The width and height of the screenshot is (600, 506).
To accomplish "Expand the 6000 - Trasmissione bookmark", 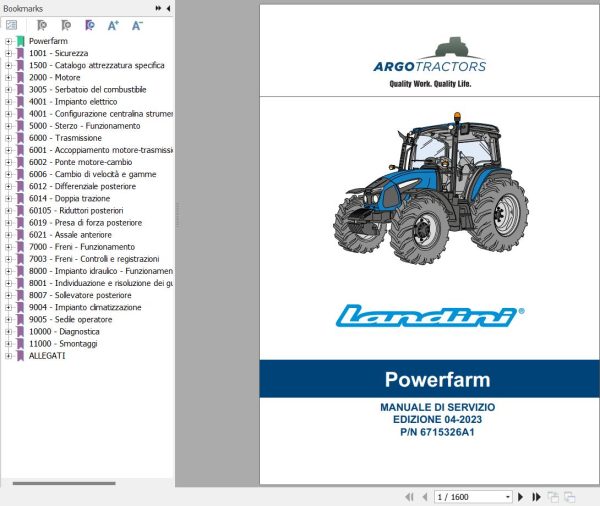I will [8, 138].
